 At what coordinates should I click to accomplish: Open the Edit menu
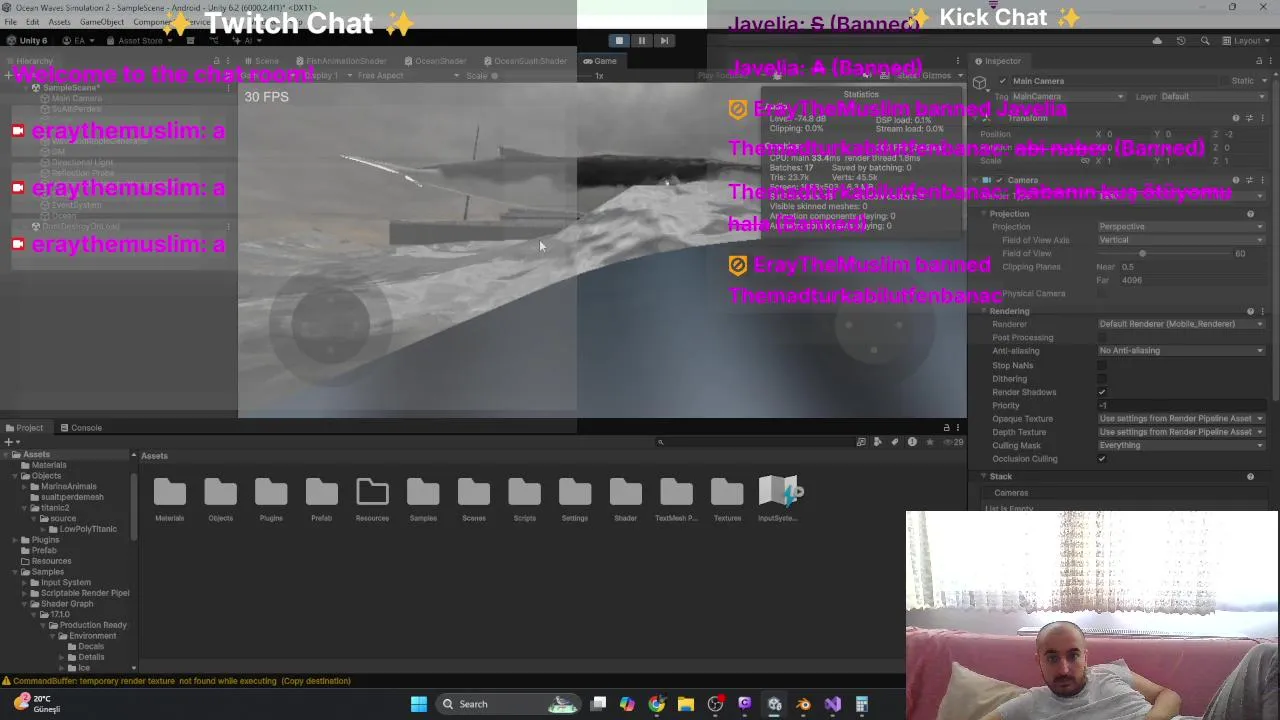(33, 22)
